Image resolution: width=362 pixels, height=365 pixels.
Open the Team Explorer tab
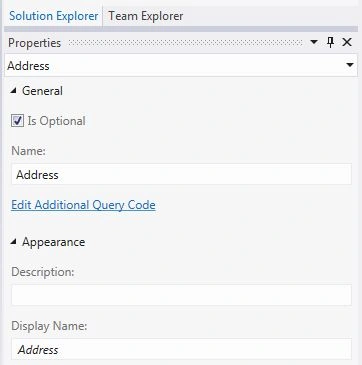point(146,16)
